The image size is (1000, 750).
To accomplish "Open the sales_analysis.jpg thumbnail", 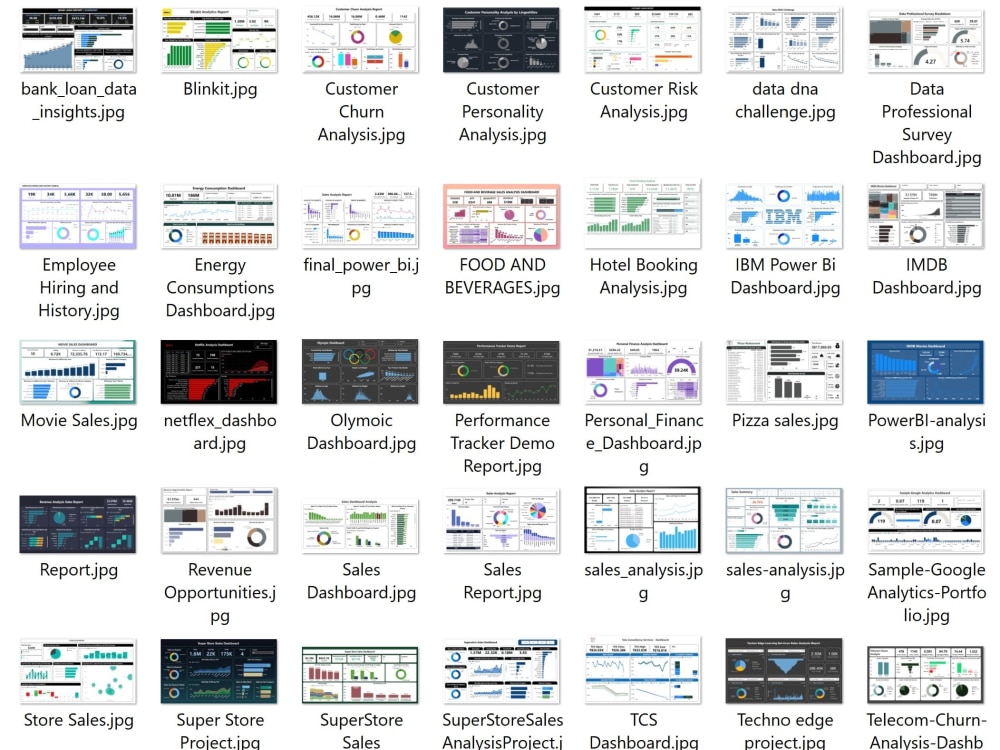I will coord(643,520).
